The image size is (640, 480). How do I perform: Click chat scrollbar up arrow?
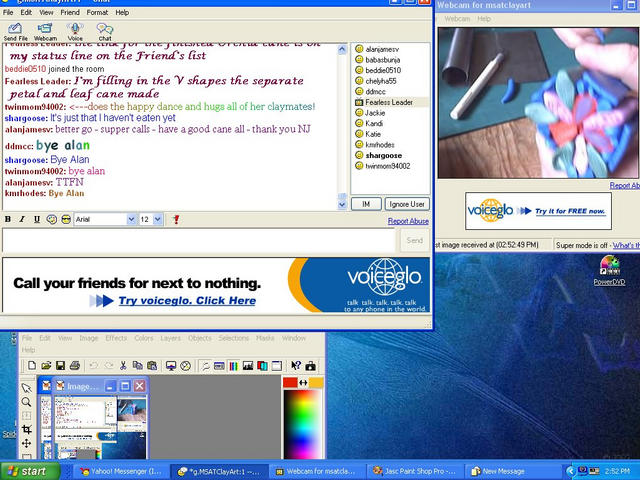click(342, 49)
